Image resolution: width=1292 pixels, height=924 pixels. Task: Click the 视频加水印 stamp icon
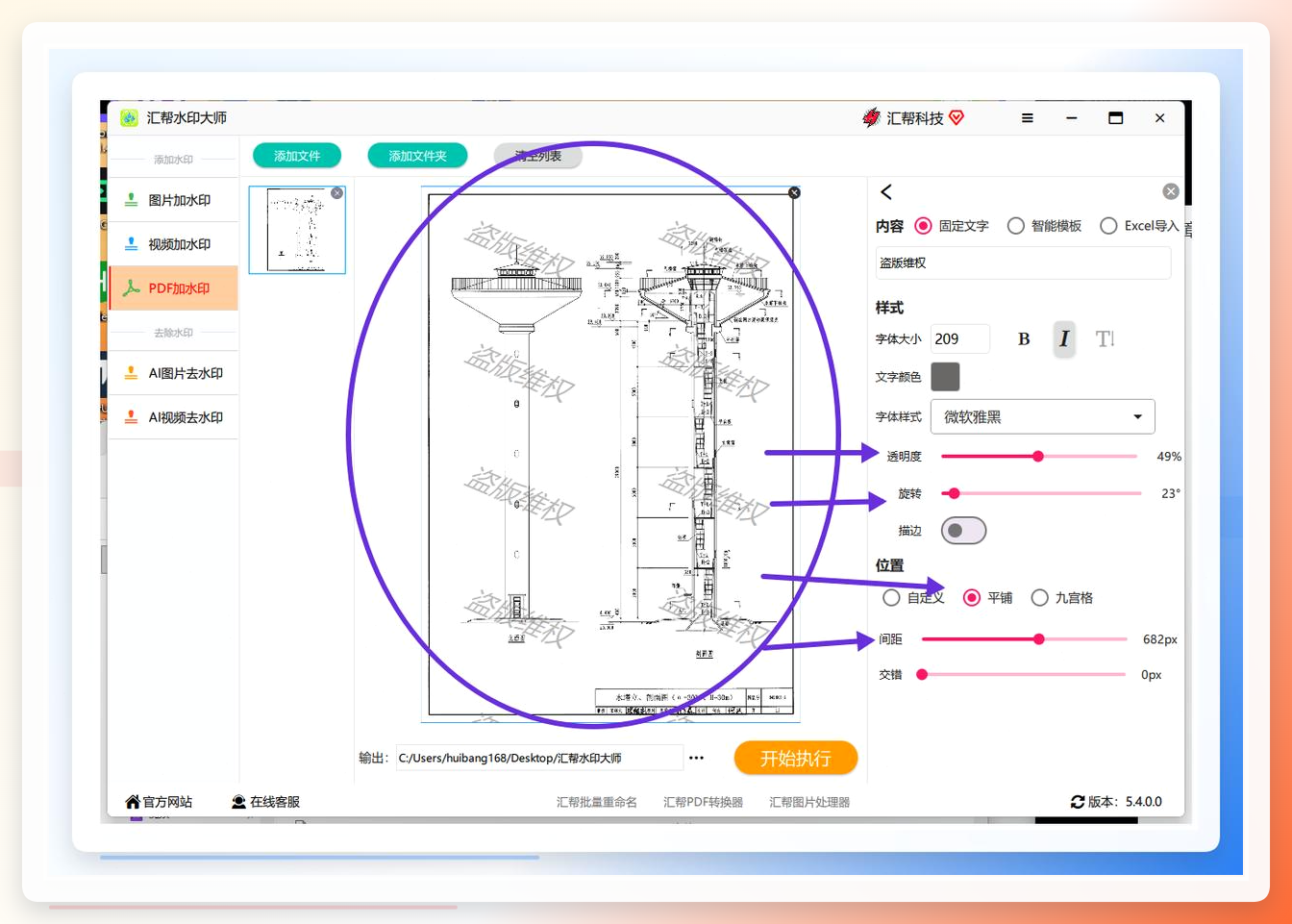(131, 244)
